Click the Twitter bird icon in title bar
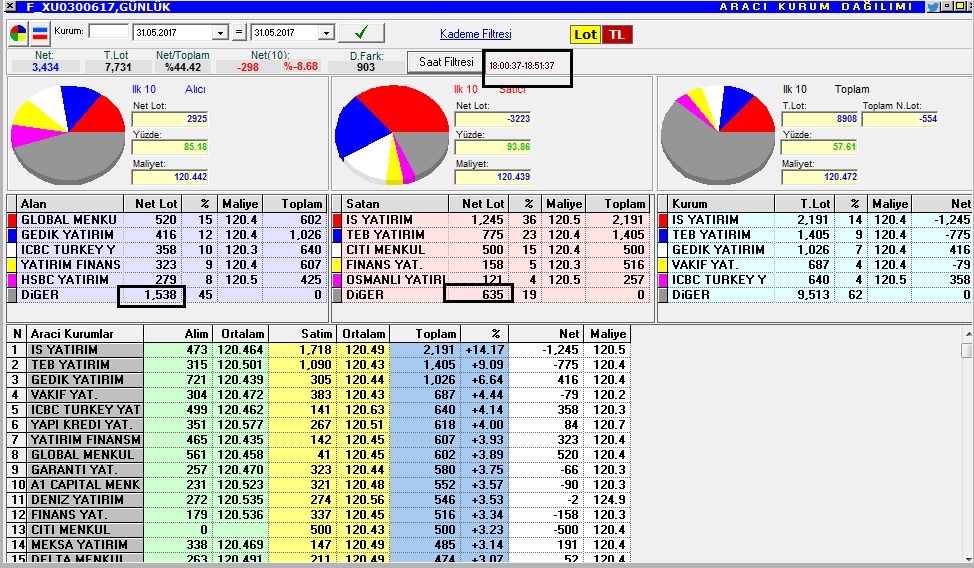Viewport: 974px width, 568px height. pyautogui.click(x=933, y=7)
